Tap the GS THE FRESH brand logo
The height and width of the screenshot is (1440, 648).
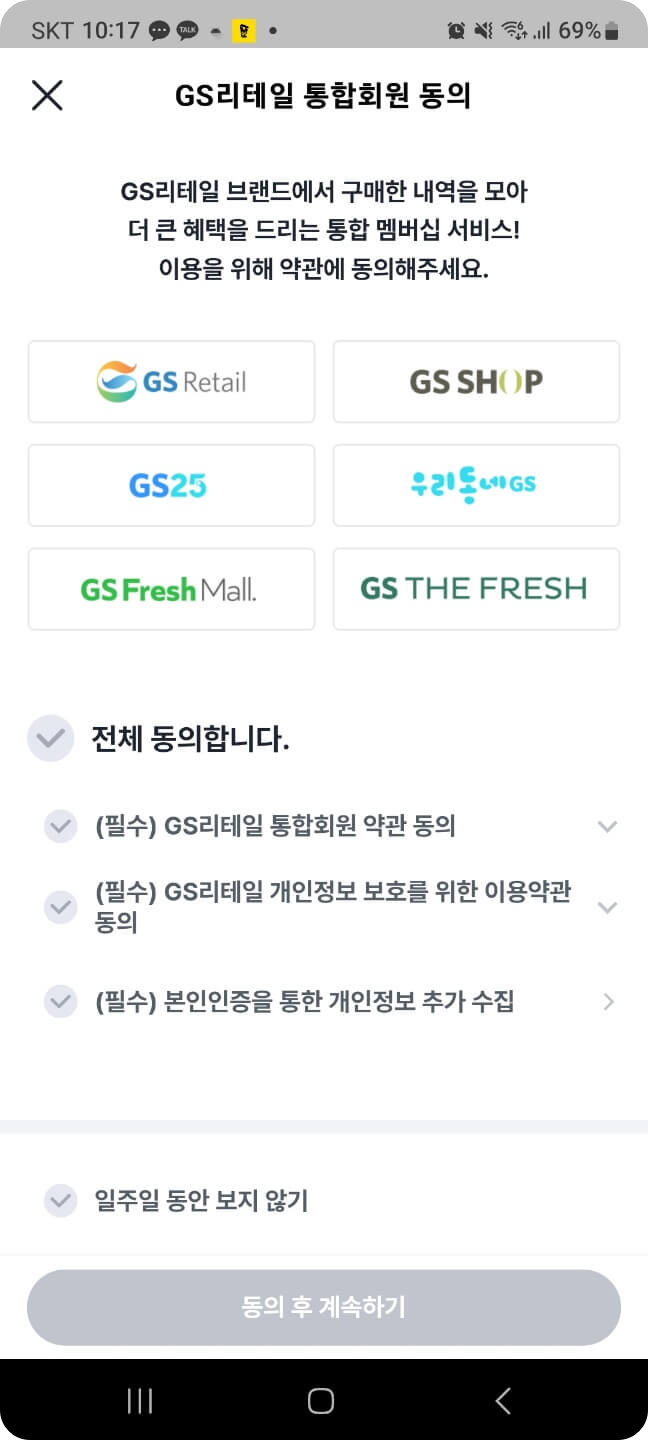pyautogui.click(x=476, y=589)
